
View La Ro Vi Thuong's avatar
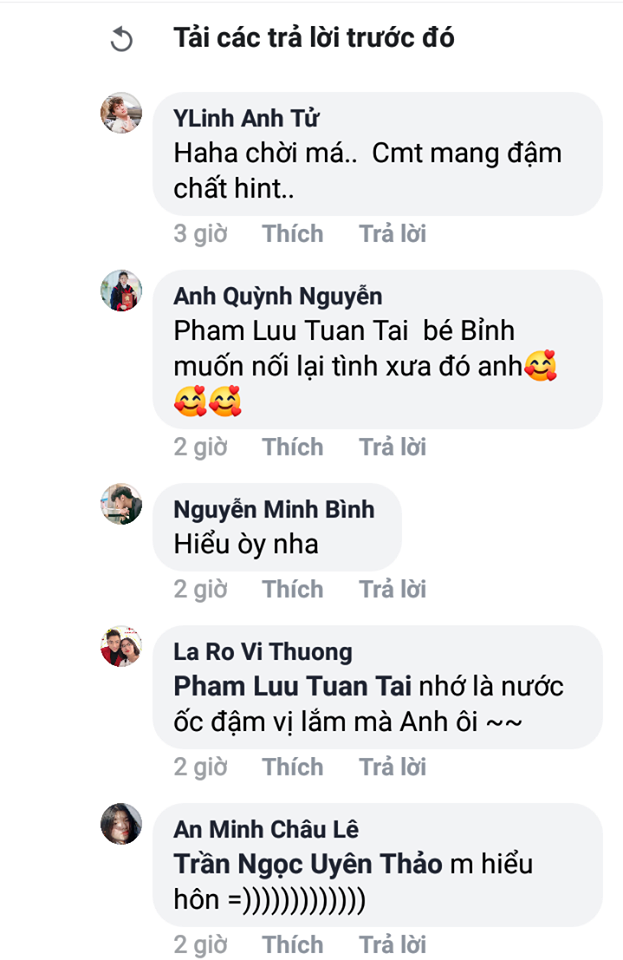[121, 646]
